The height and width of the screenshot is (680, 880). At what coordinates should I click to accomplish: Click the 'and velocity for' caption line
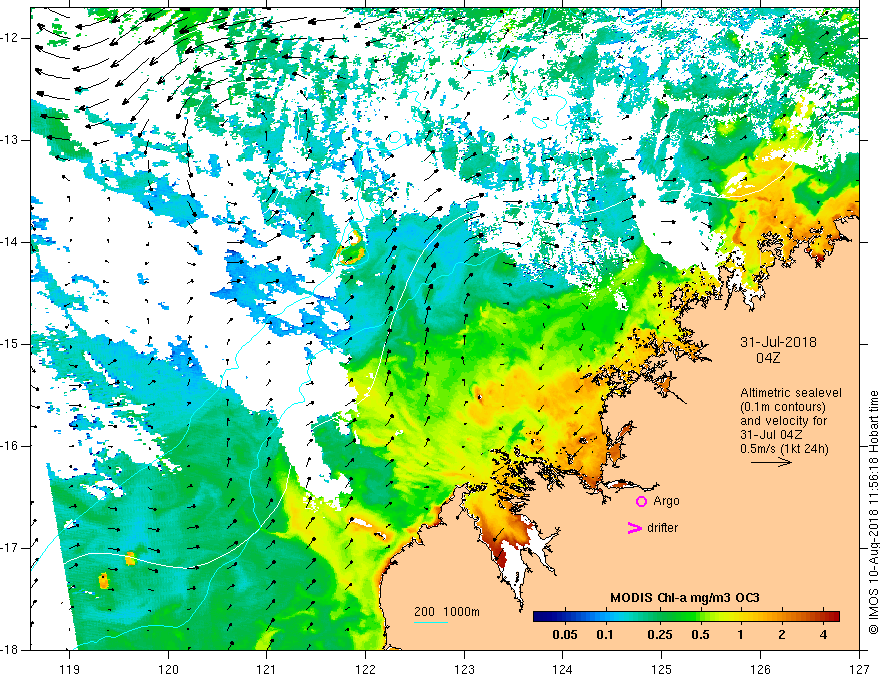(783, 421)
